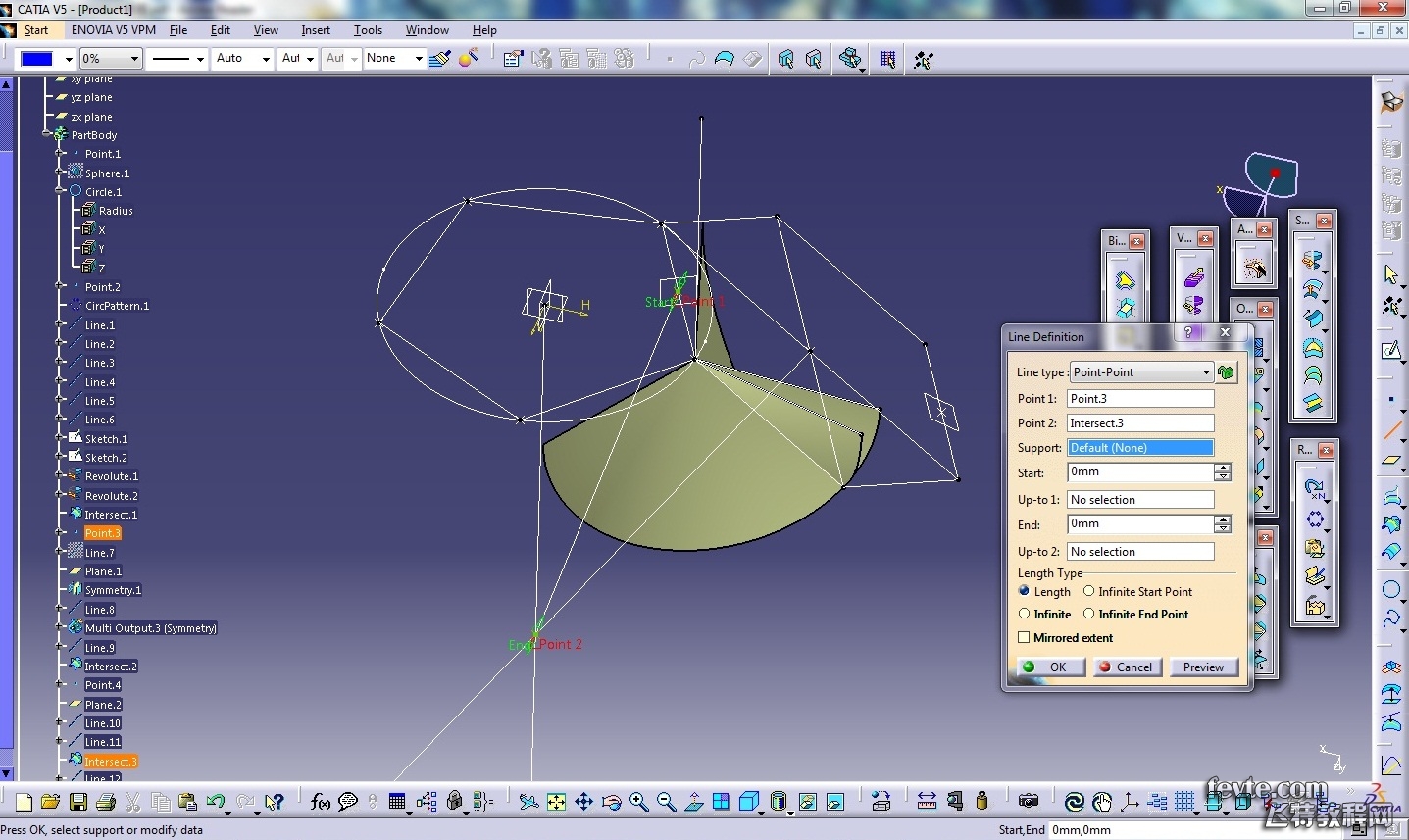The image size is (1409, 840).
Task: Click the New document icon
Action: coord(25,802)
